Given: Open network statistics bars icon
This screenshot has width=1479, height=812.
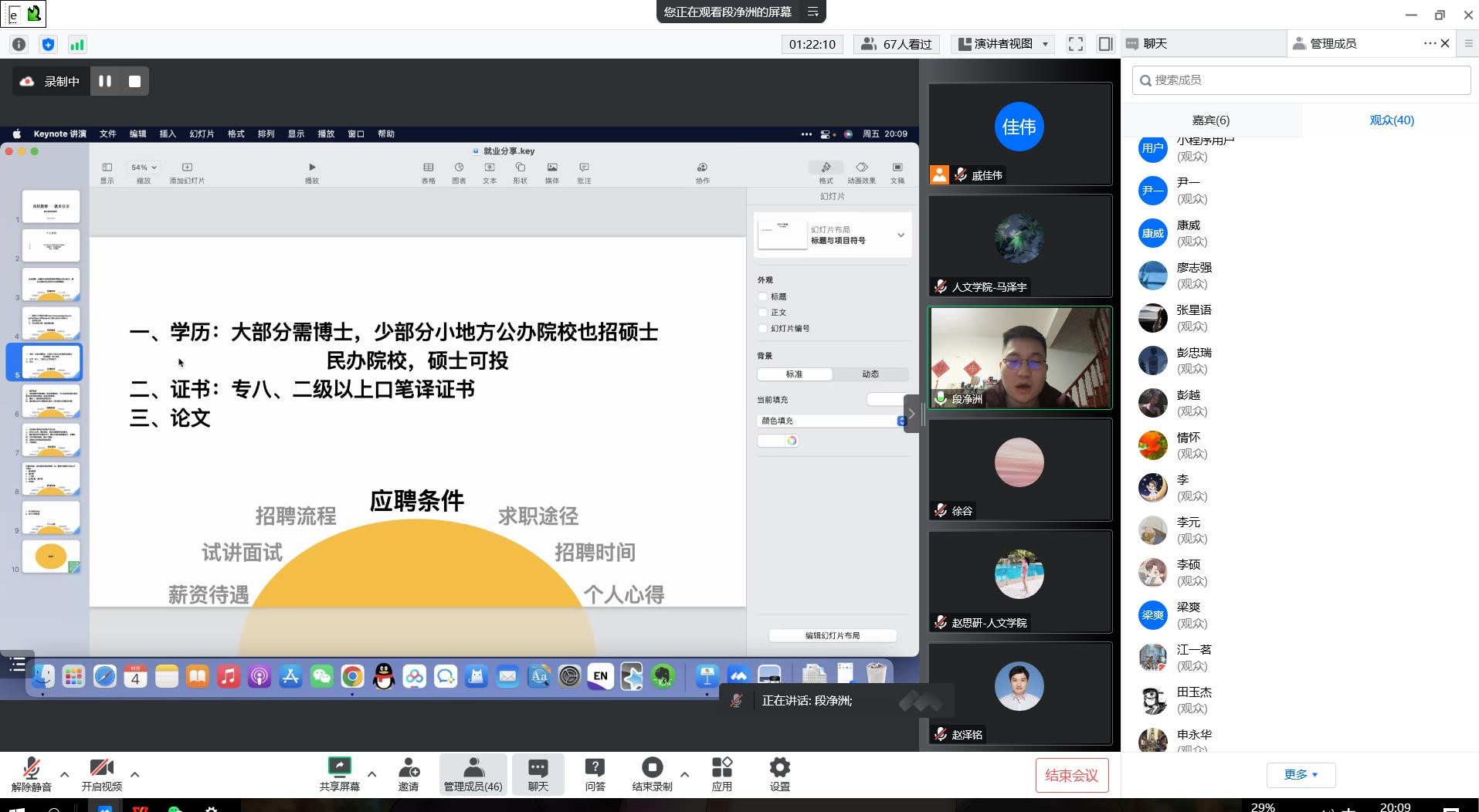Looking at the screenshot, I should (76, 45).
